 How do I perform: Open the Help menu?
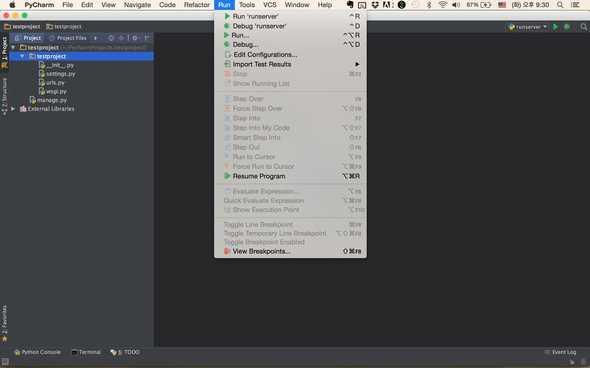click(325, 5)
